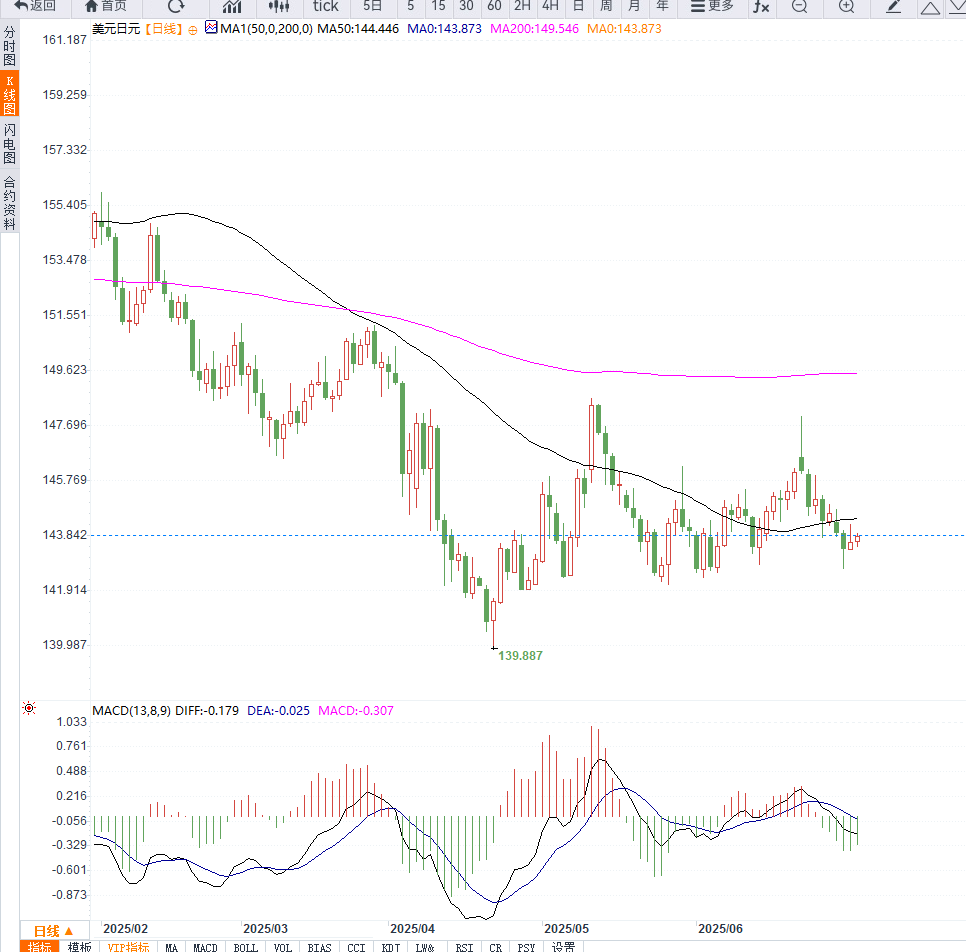Zoom out the chart with minus magnifier
Viewport: 966px width, 952px height.
point(799,7)
